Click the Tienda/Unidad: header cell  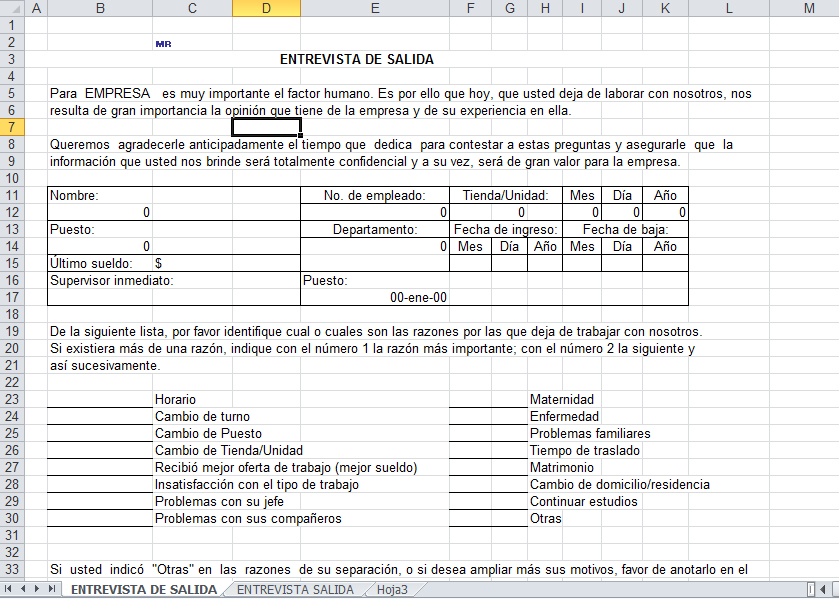click(506, 195)
